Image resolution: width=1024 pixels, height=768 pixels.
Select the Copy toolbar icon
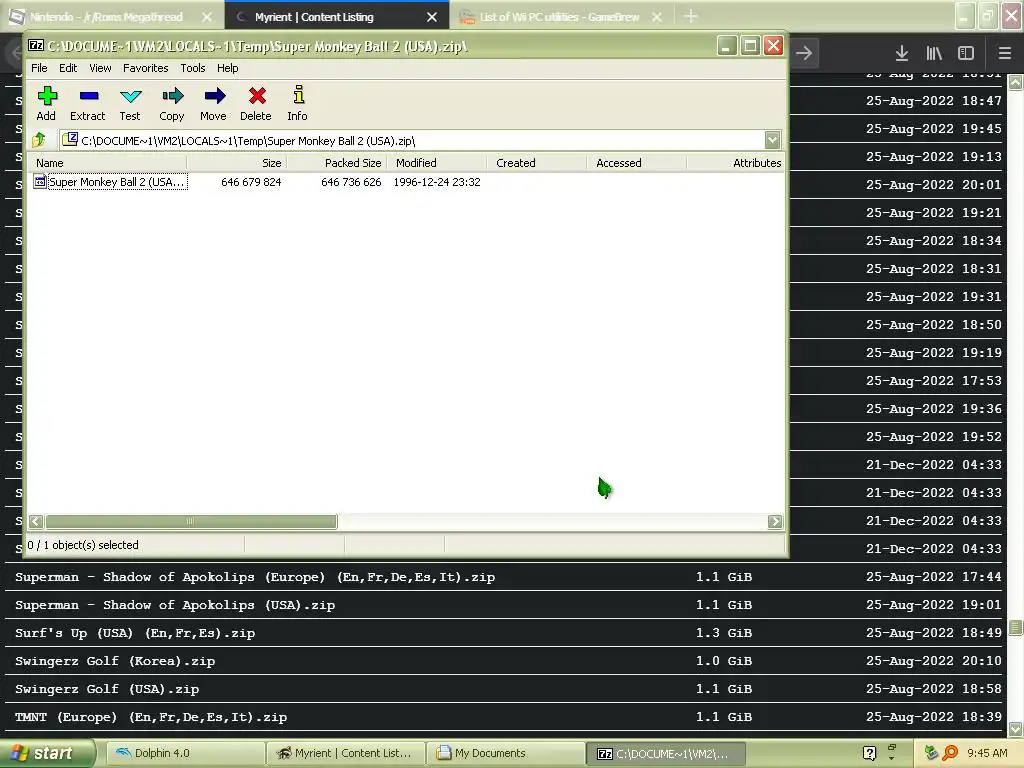point(172,96)
